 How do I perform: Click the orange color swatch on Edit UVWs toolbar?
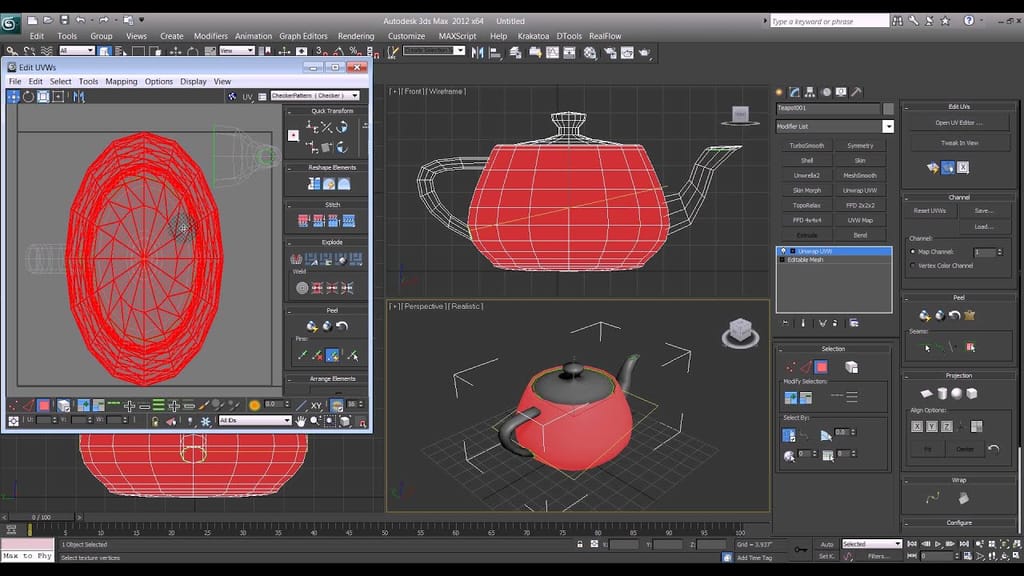pos(254,405)
